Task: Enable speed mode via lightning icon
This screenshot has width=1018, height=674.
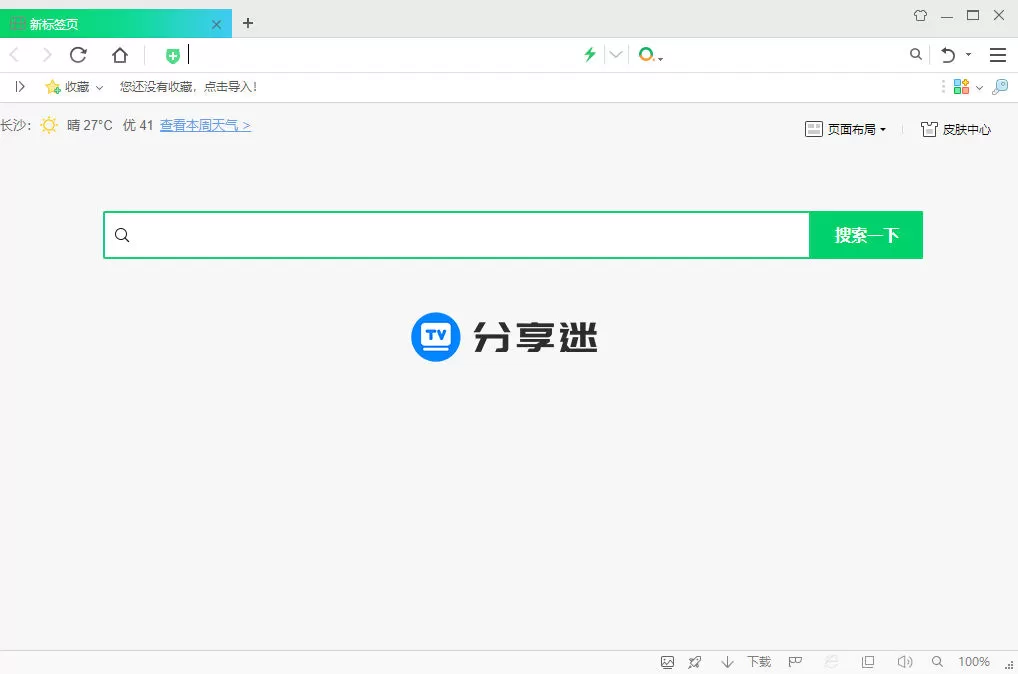Action: [589, 55]
